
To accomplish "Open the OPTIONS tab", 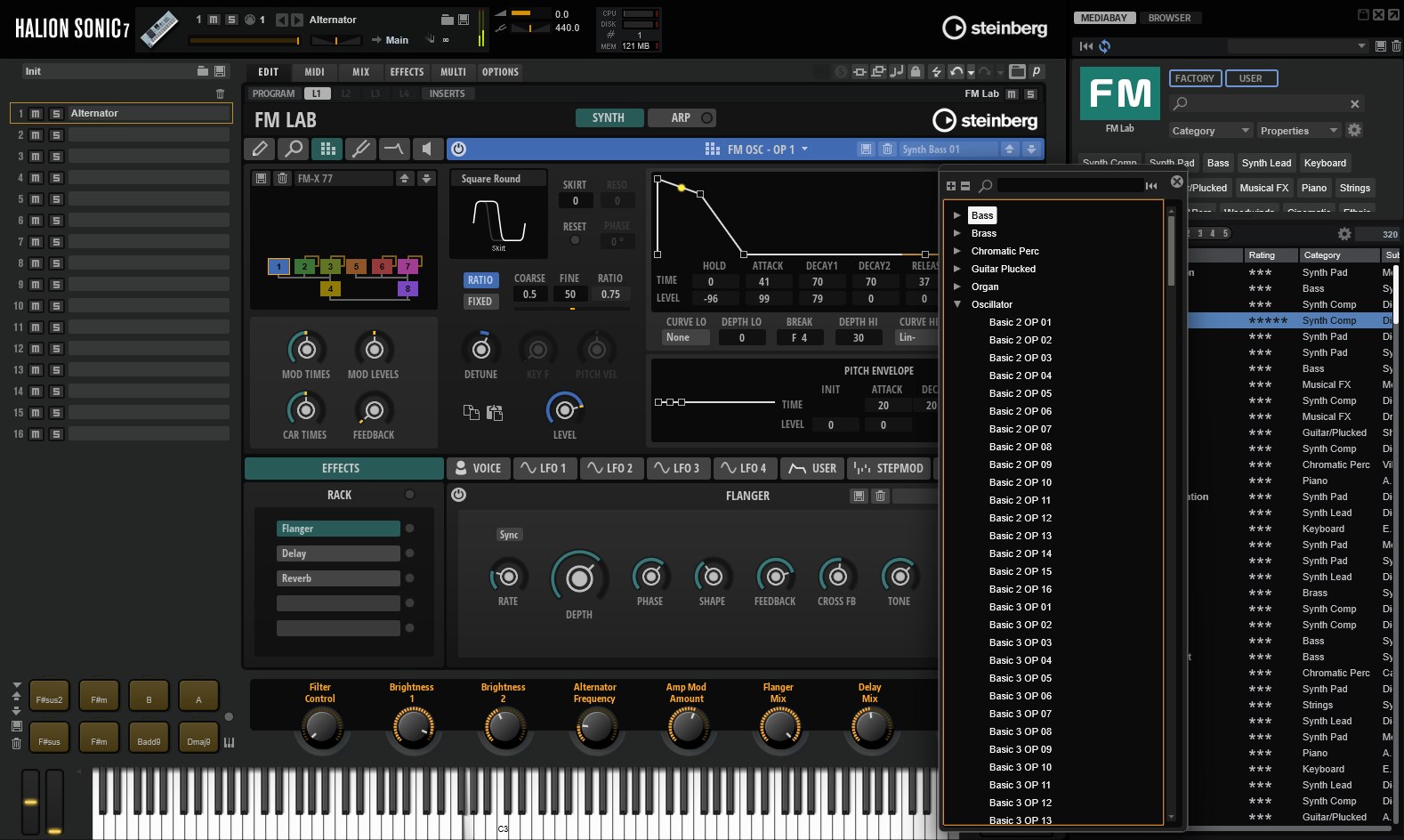I will pos(500,72).
